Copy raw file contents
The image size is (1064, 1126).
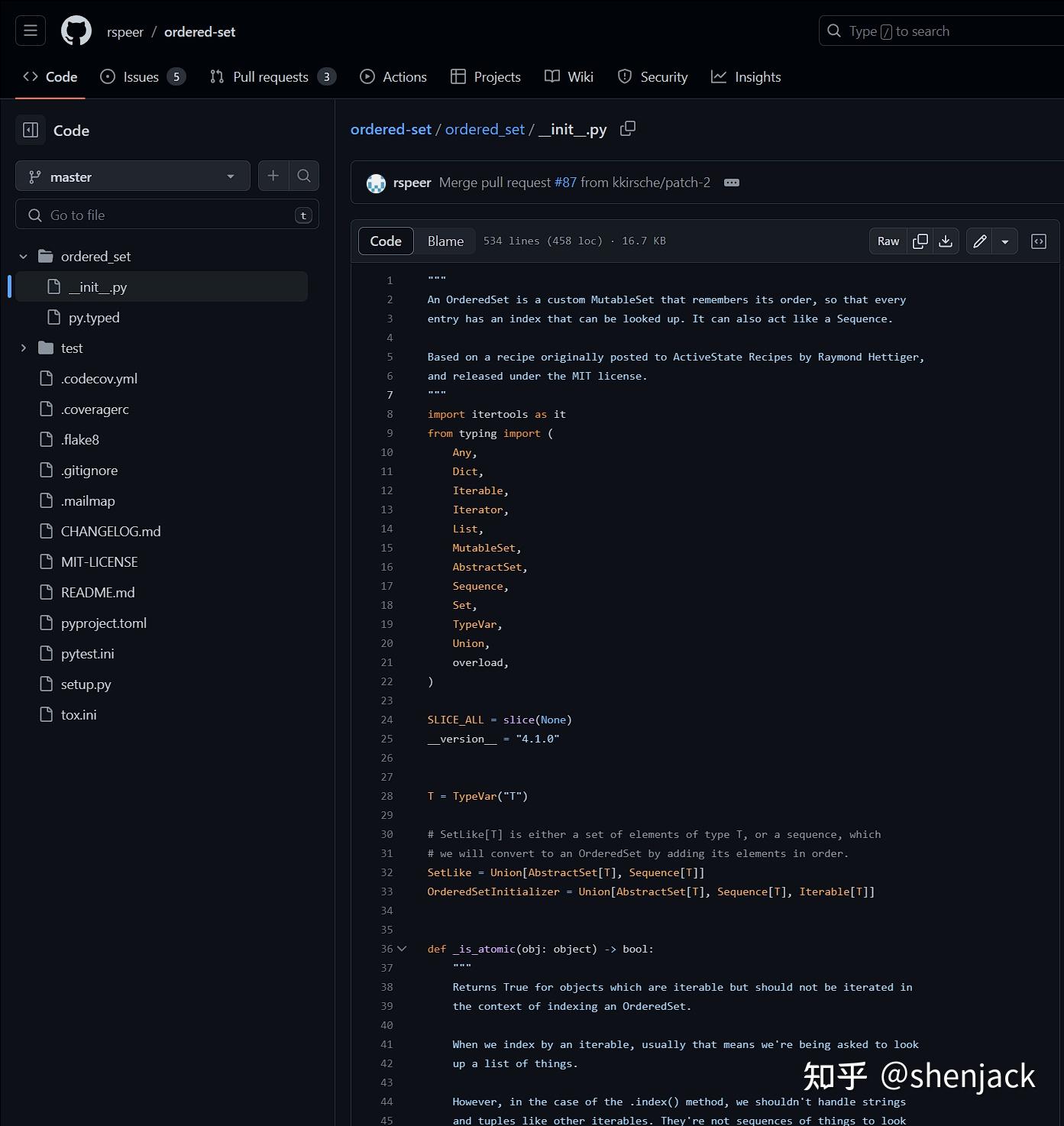[920, 241]
